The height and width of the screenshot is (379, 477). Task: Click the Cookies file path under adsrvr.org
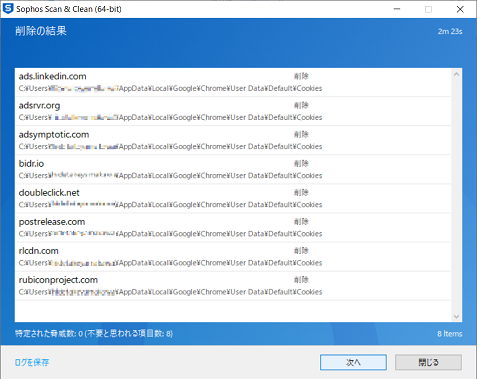click(x=170, y=117)
